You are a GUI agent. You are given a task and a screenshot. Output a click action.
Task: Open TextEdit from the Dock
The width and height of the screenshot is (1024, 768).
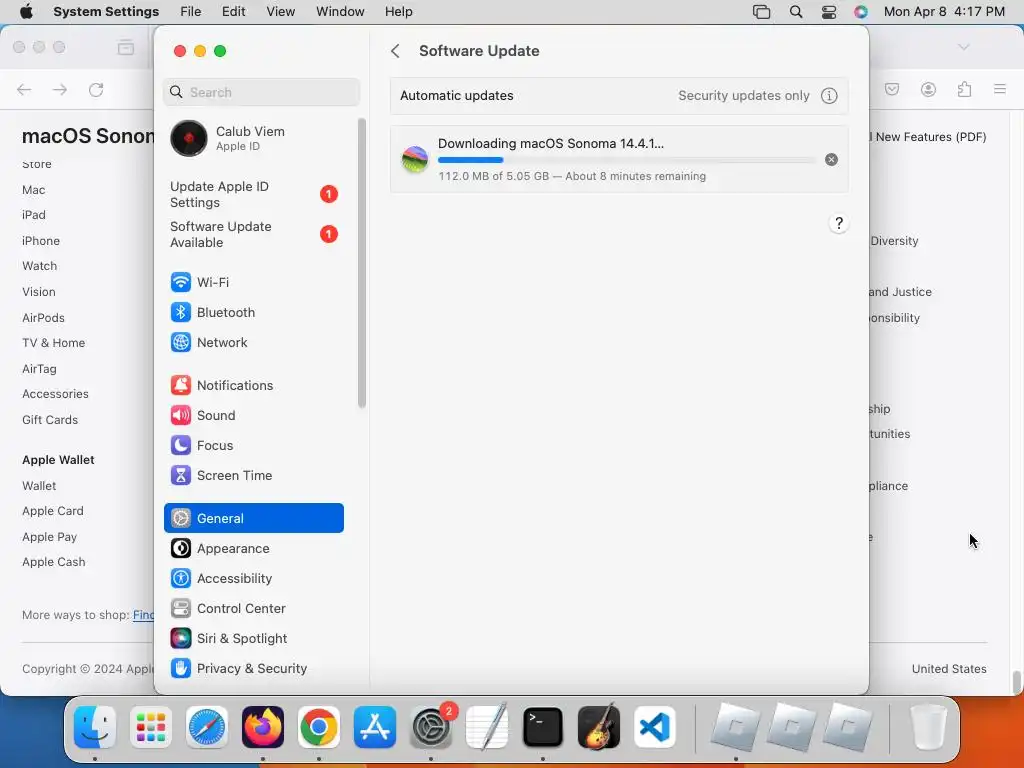click(487, 727)
